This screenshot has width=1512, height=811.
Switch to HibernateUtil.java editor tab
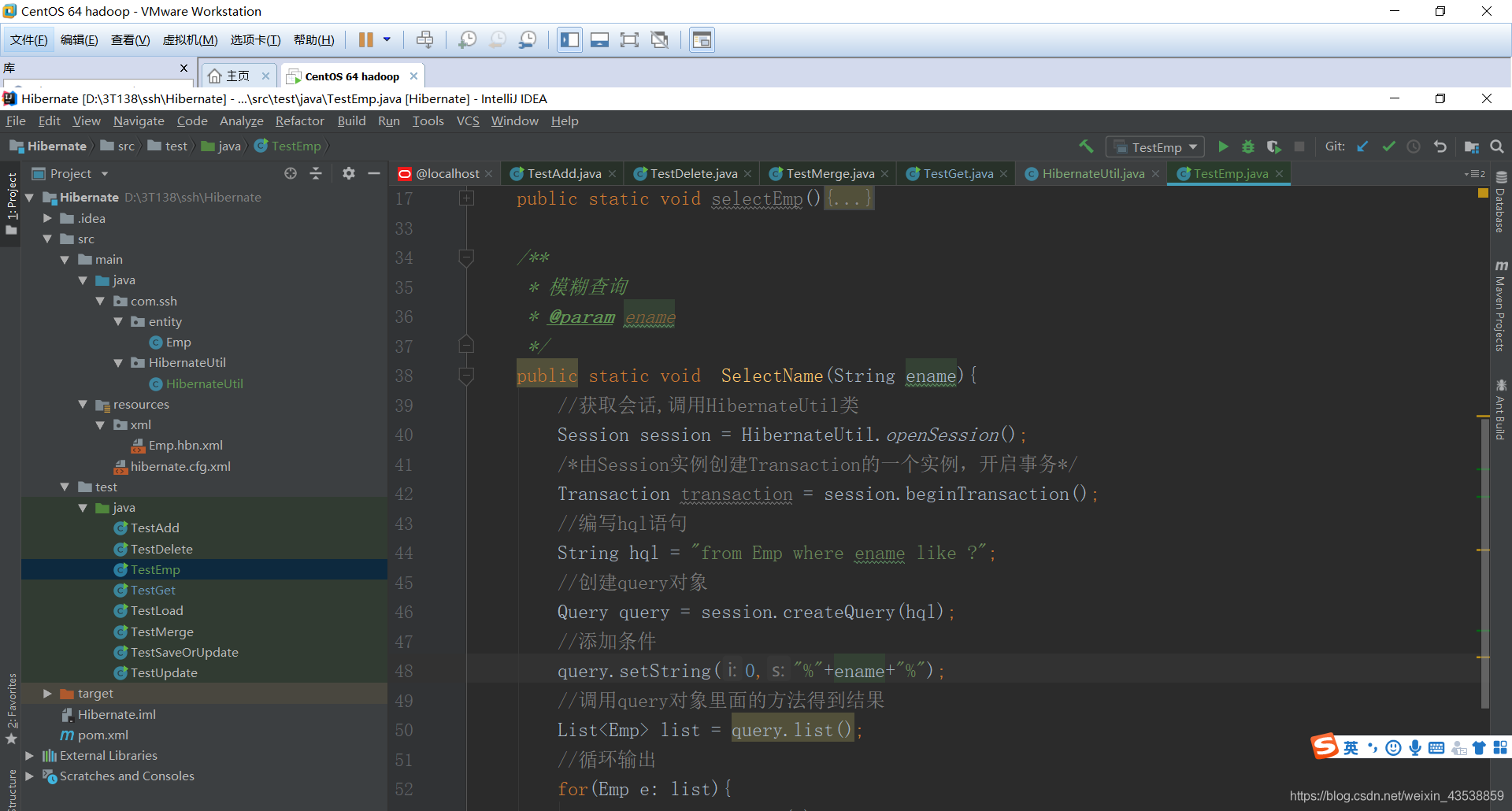[x=1093, y=173]
